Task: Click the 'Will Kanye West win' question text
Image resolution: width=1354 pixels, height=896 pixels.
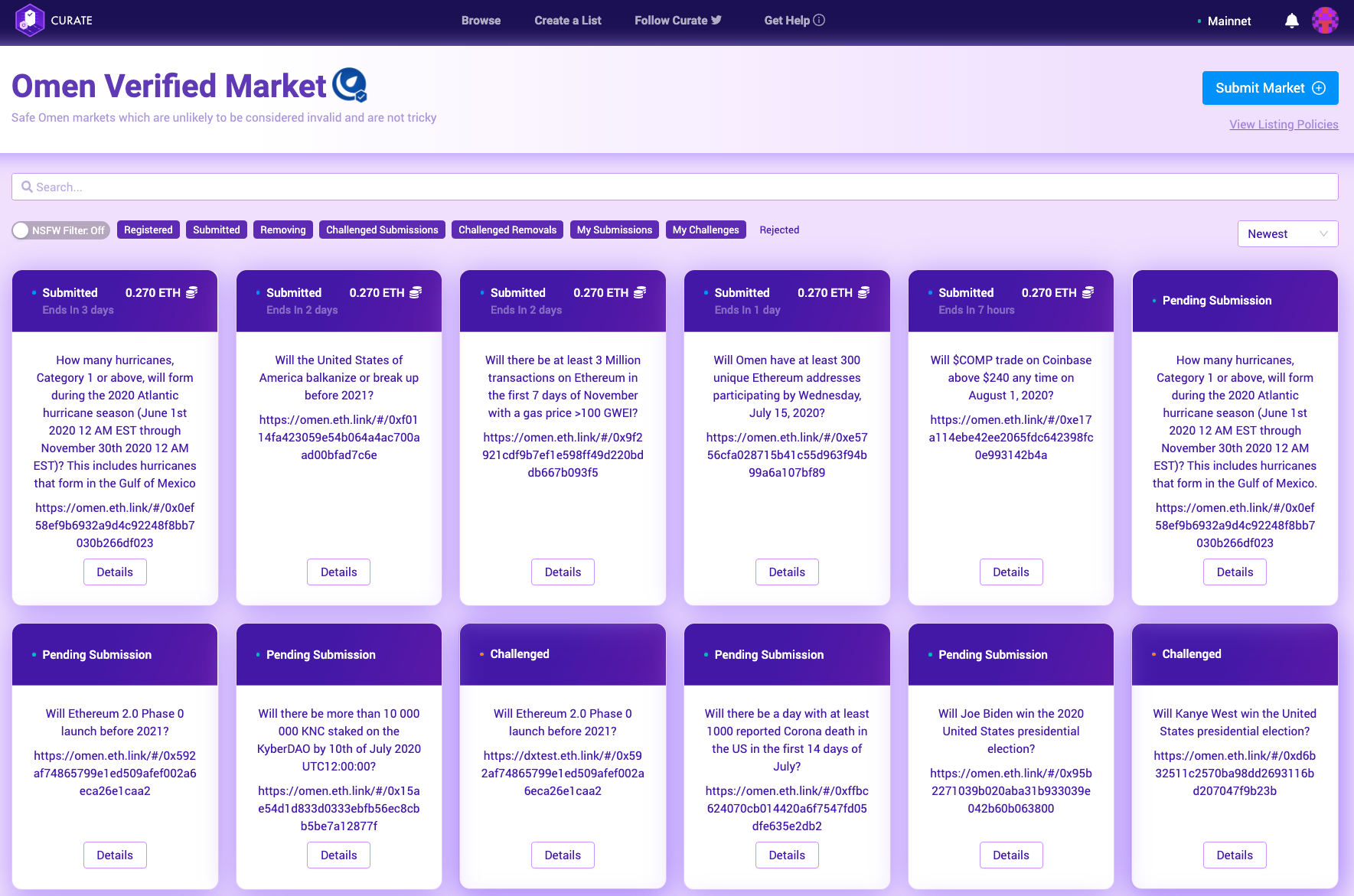Action: (1235, 722)
